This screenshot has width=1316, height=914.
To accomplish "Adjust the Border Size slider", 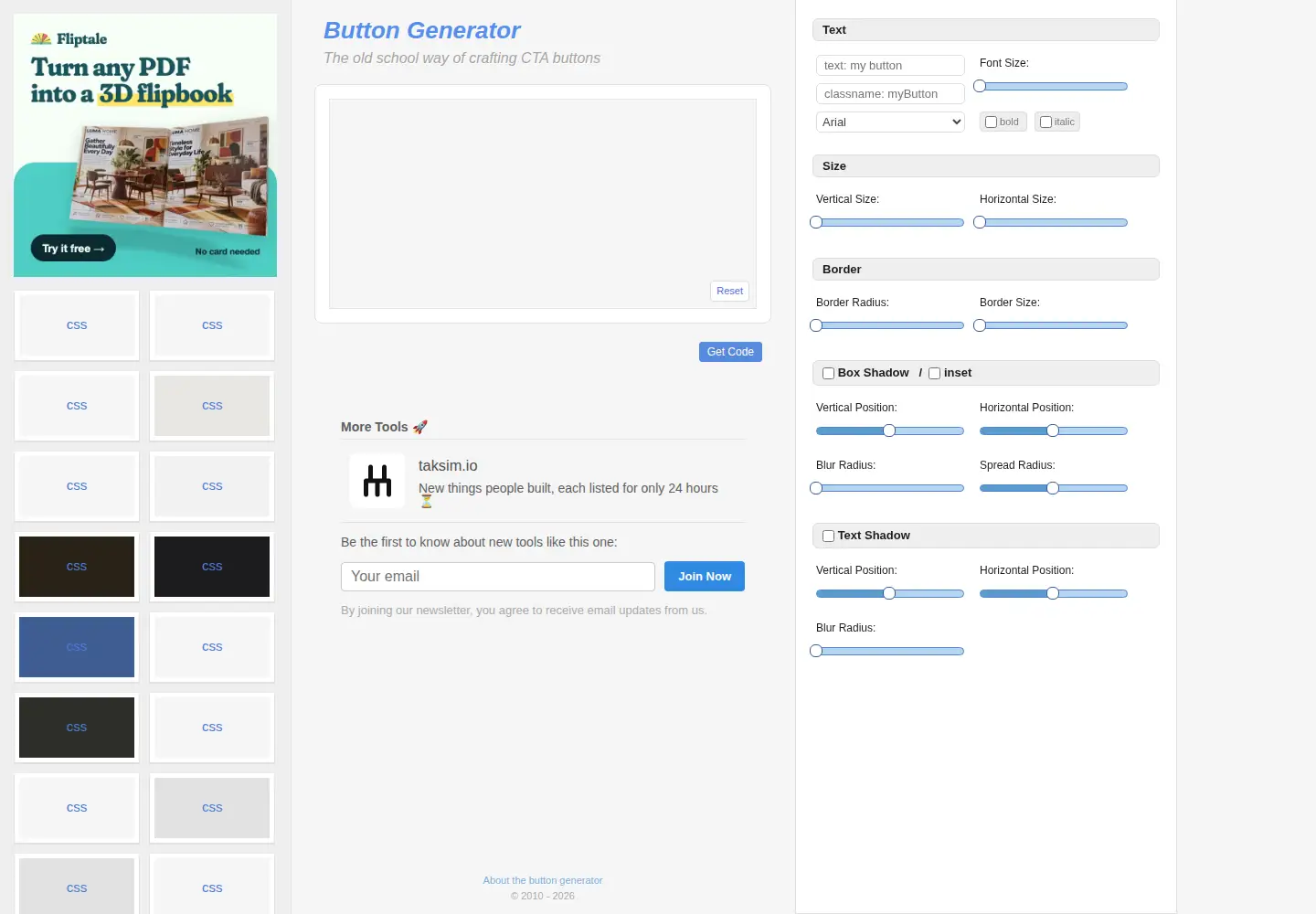I will tap(1053, 325).
